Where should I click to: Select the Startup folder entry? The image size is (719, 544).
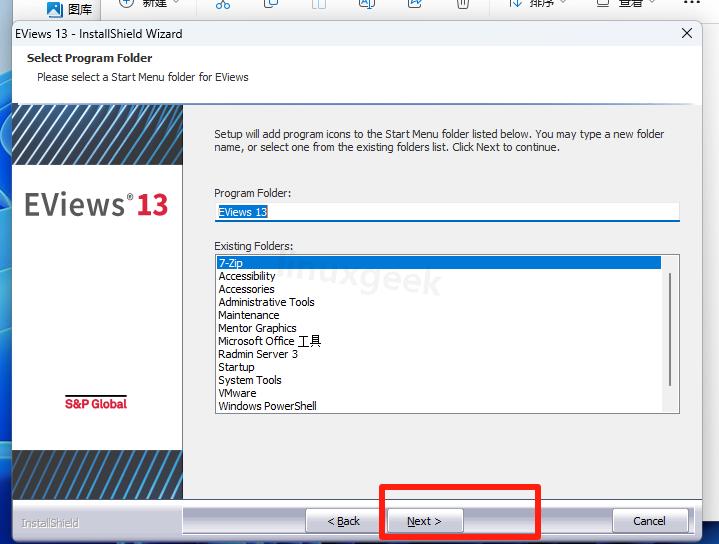[x=236, y=367]
